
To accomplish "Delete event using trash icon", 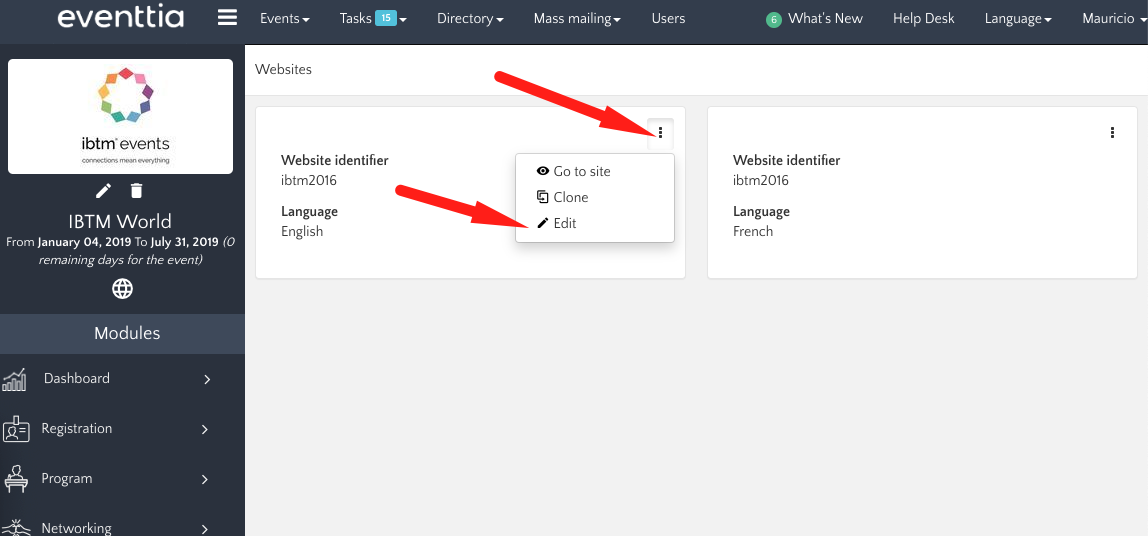I will click(137, 191).
